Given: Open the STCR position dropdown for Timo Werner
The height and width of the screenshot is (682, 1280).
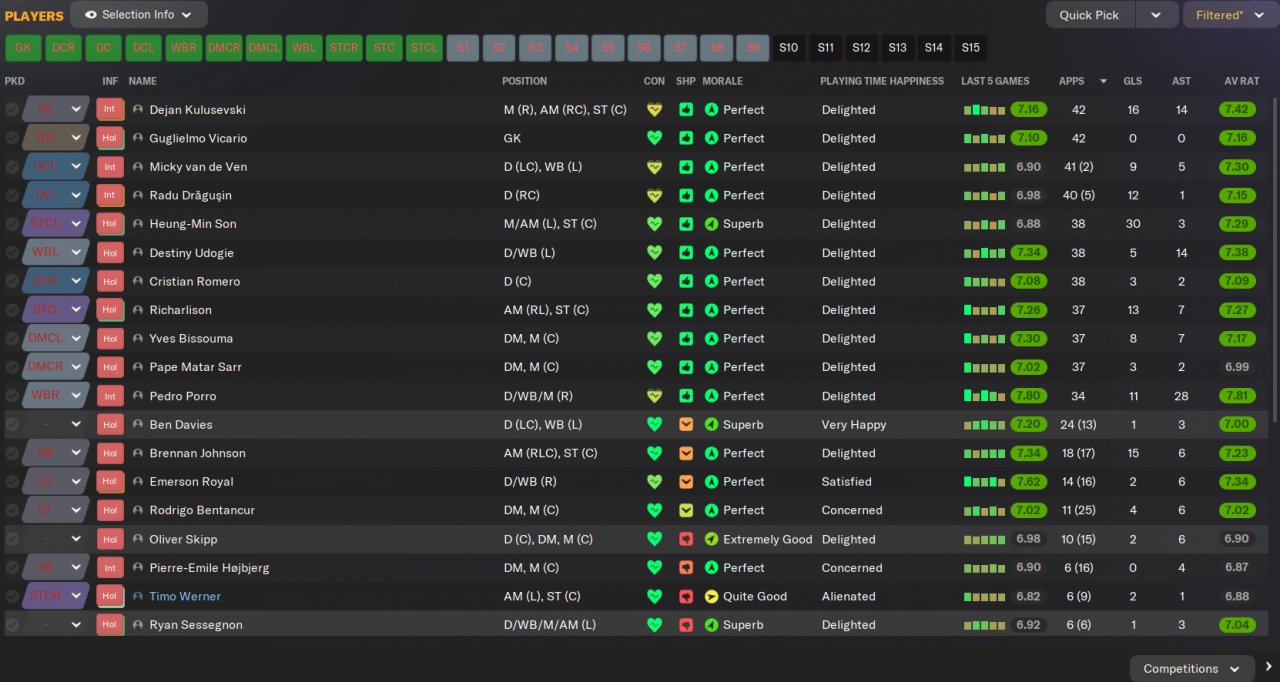Looking at the screenshot, I should click(56, 597).
